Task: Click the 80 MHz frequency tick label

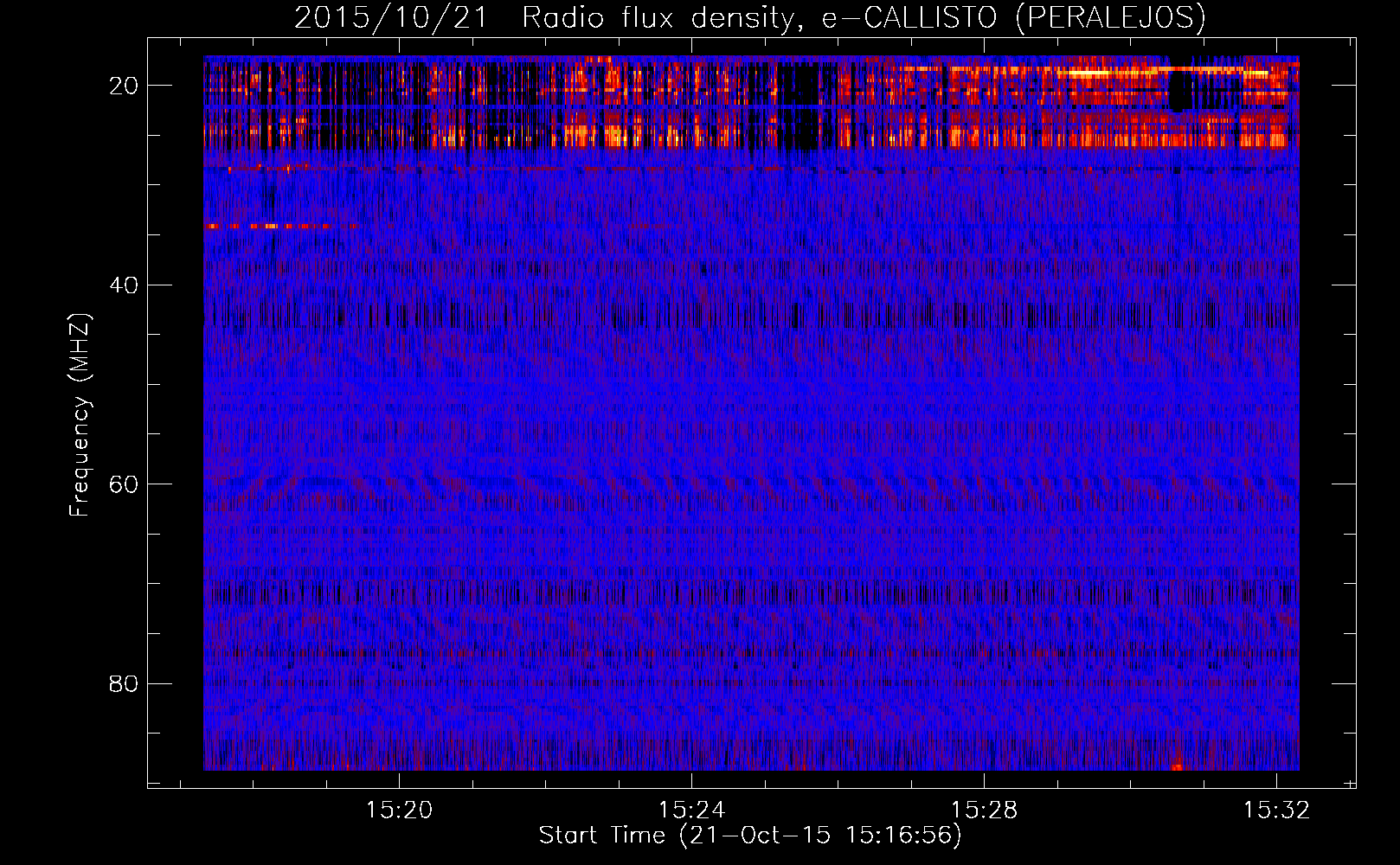Action: 124,684
